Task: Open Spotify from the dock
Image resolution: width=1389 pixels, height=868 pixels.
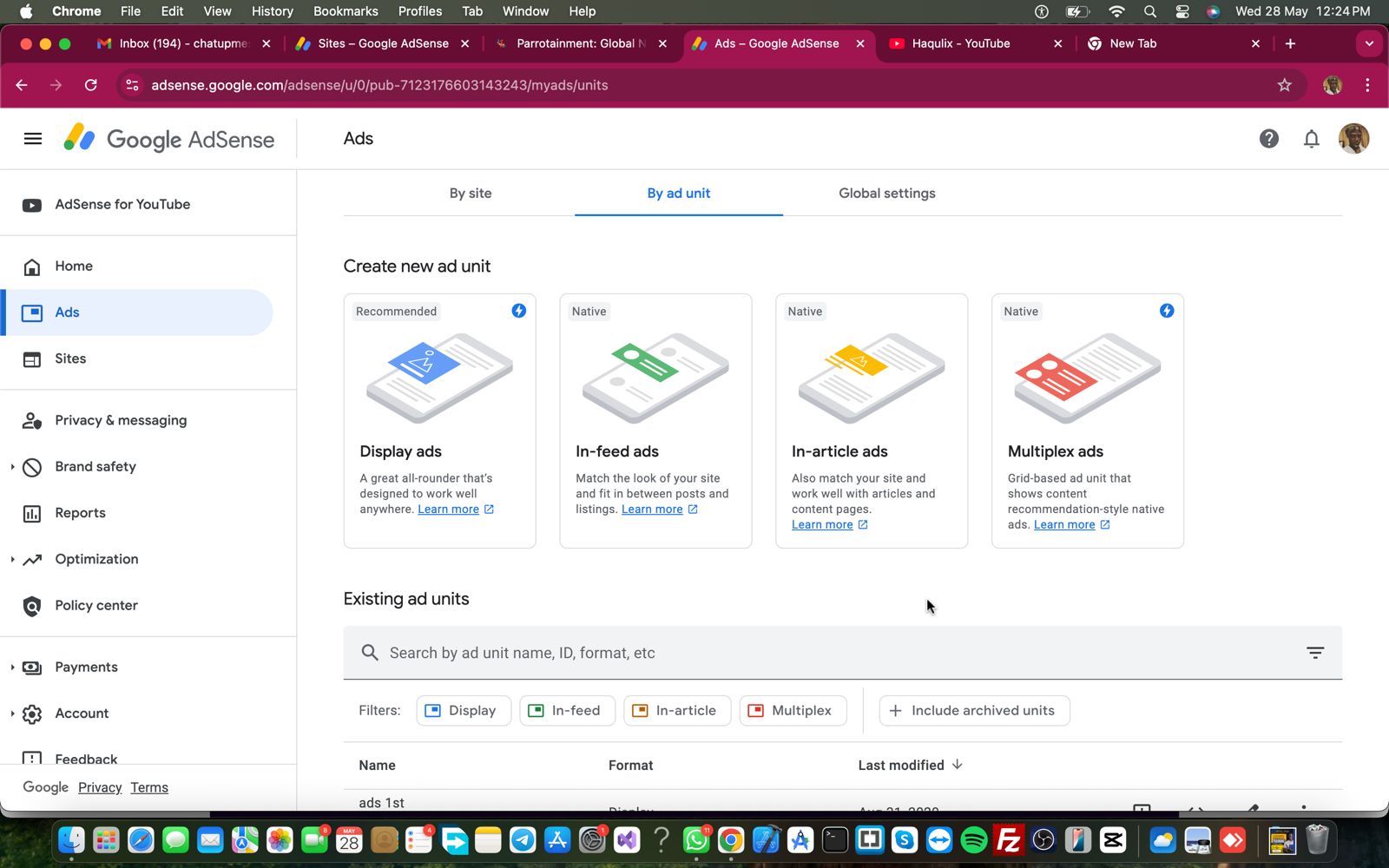Action: 973,840
